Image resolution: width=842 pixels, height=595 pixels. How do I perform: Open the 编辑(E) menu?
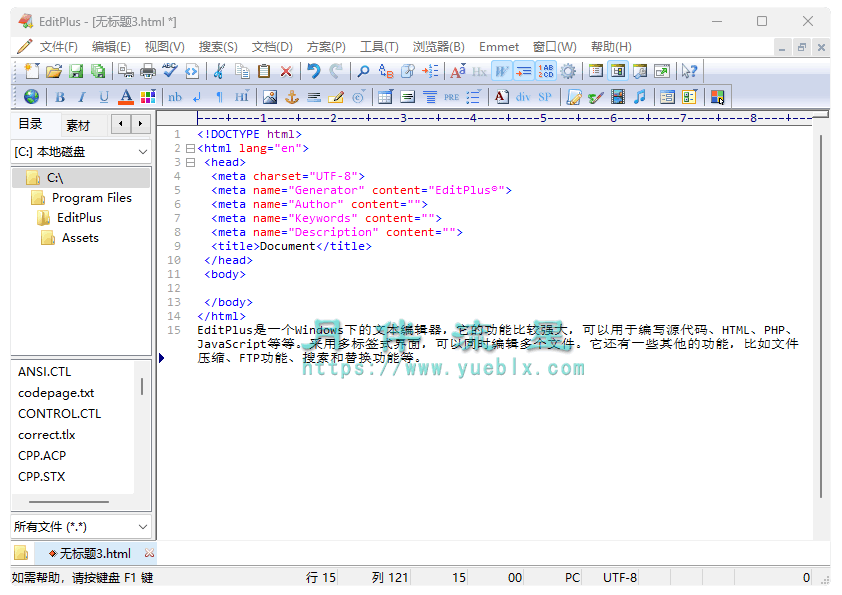coord(111,47)
